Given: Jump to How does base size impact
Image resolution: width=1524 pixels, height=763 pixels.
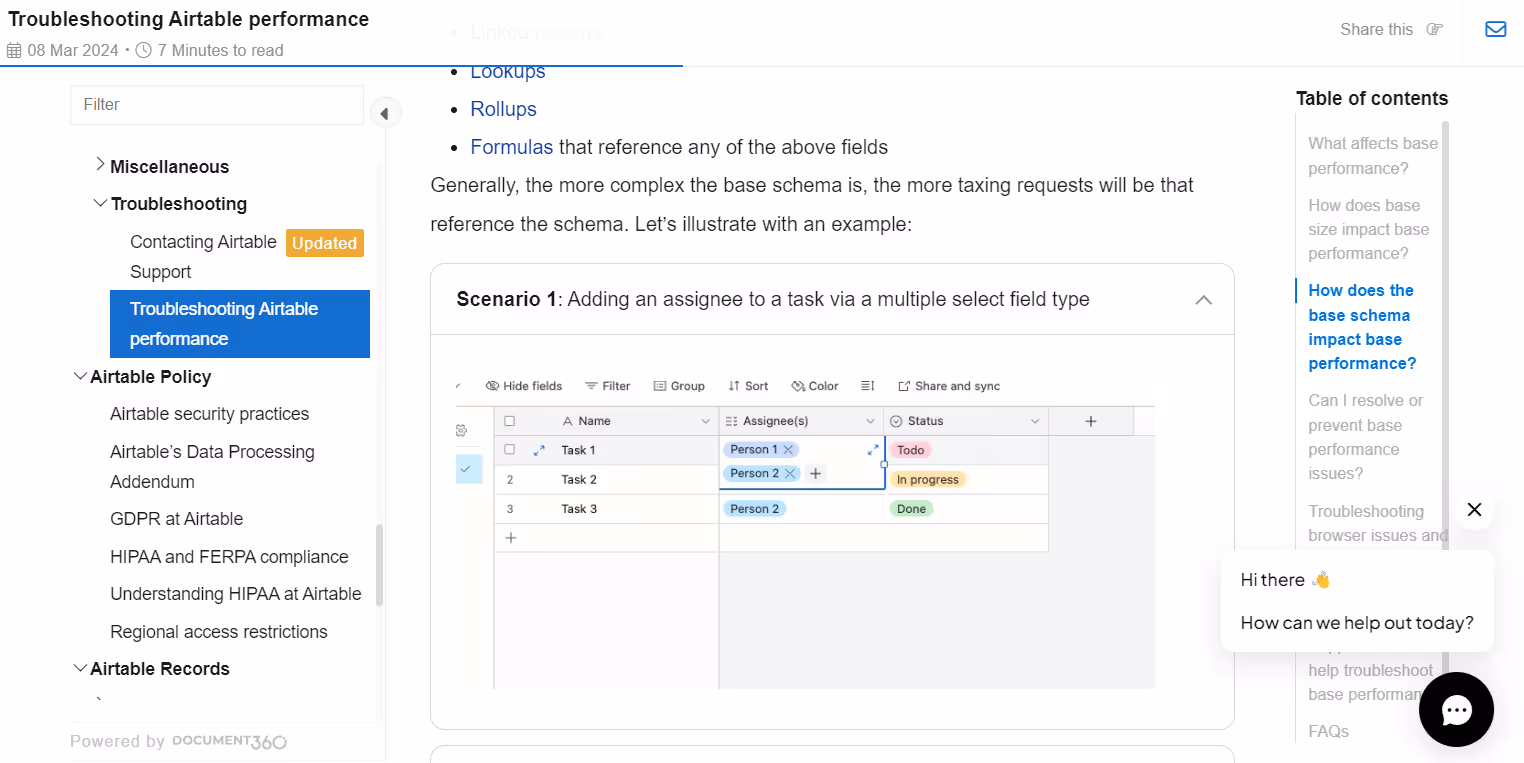Looking at the screenshot, I should 1369,229.
